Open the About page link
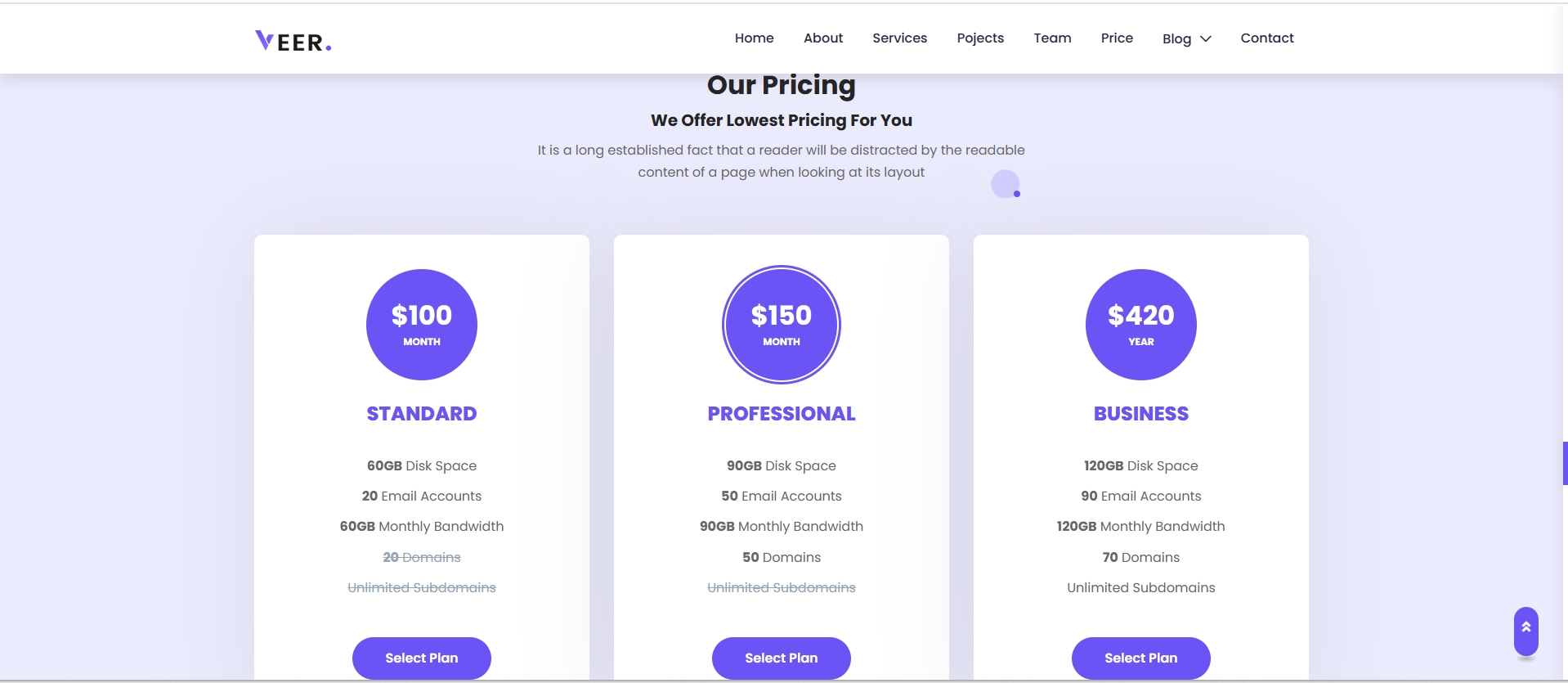The width and height of the screenshot is (1568, 683). 823,38
